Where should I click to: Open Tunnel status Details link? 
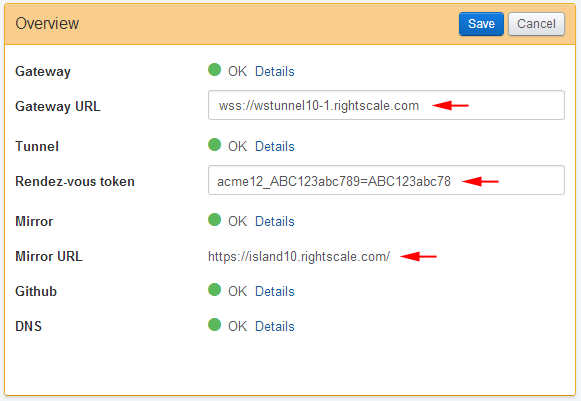tap(275, 146)
